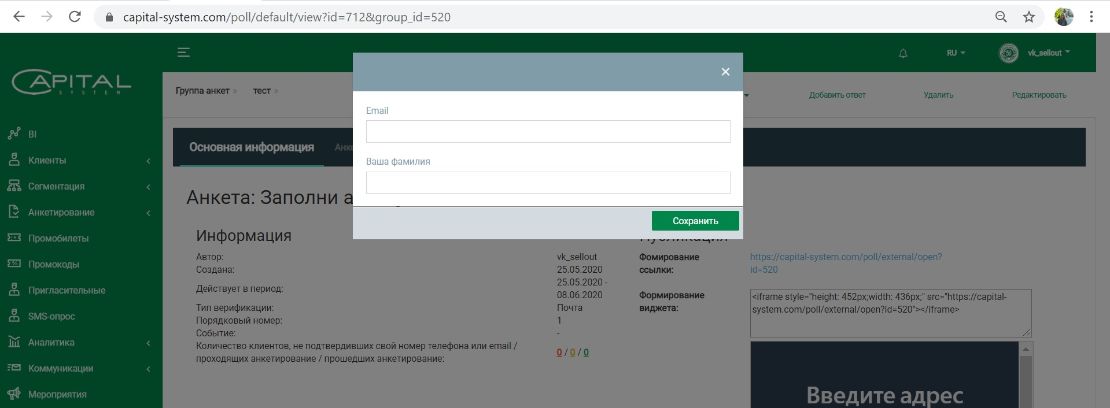Viewport: 1110px width, 408px height.
Task: Open Клиенты in the sidebar
Action: point(47,161)
